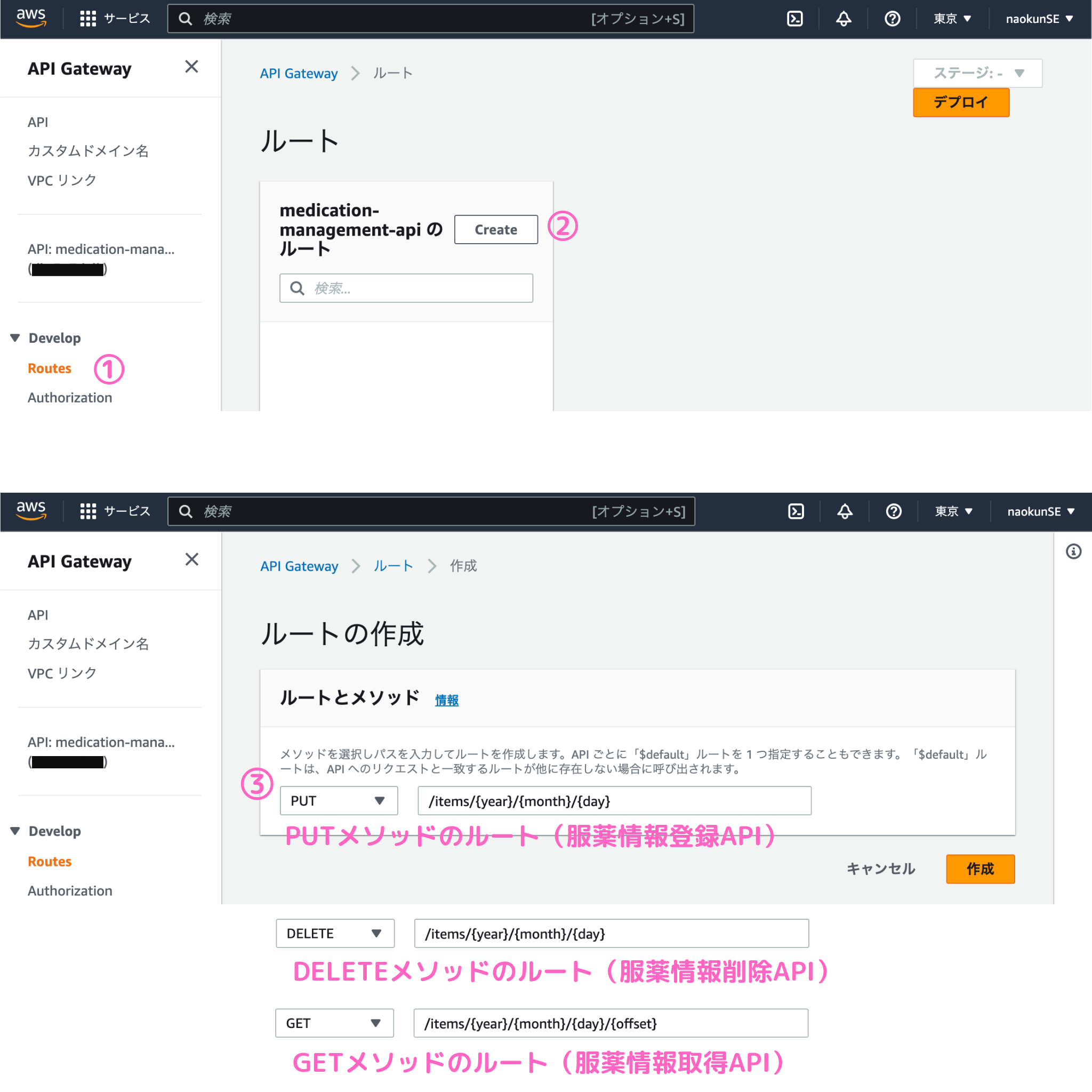The image size is (1092, 1092).
Task: Select Authorization in the lower sidebar
Action: [70, 891]
